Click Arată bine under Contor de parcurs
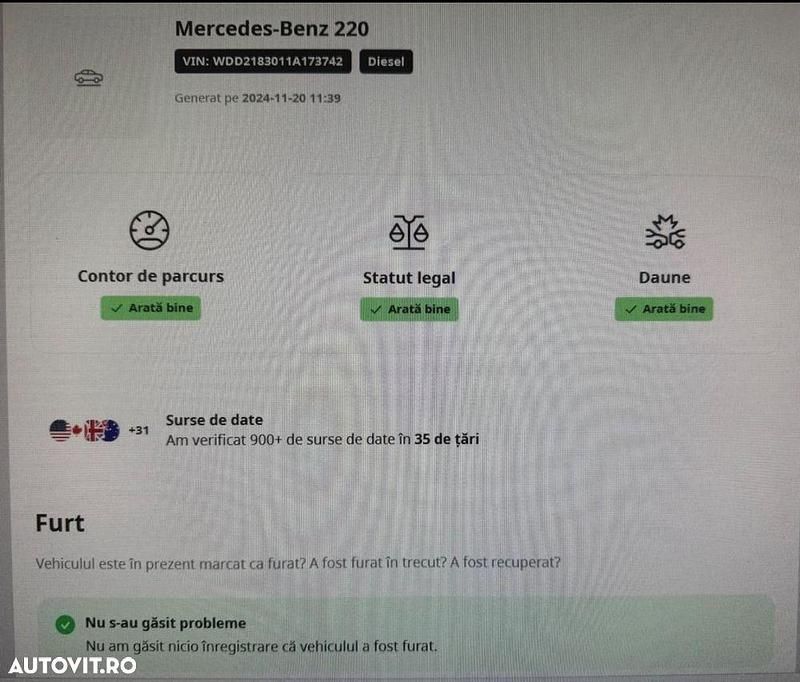800x682 pixels. [x=151, y=308]
